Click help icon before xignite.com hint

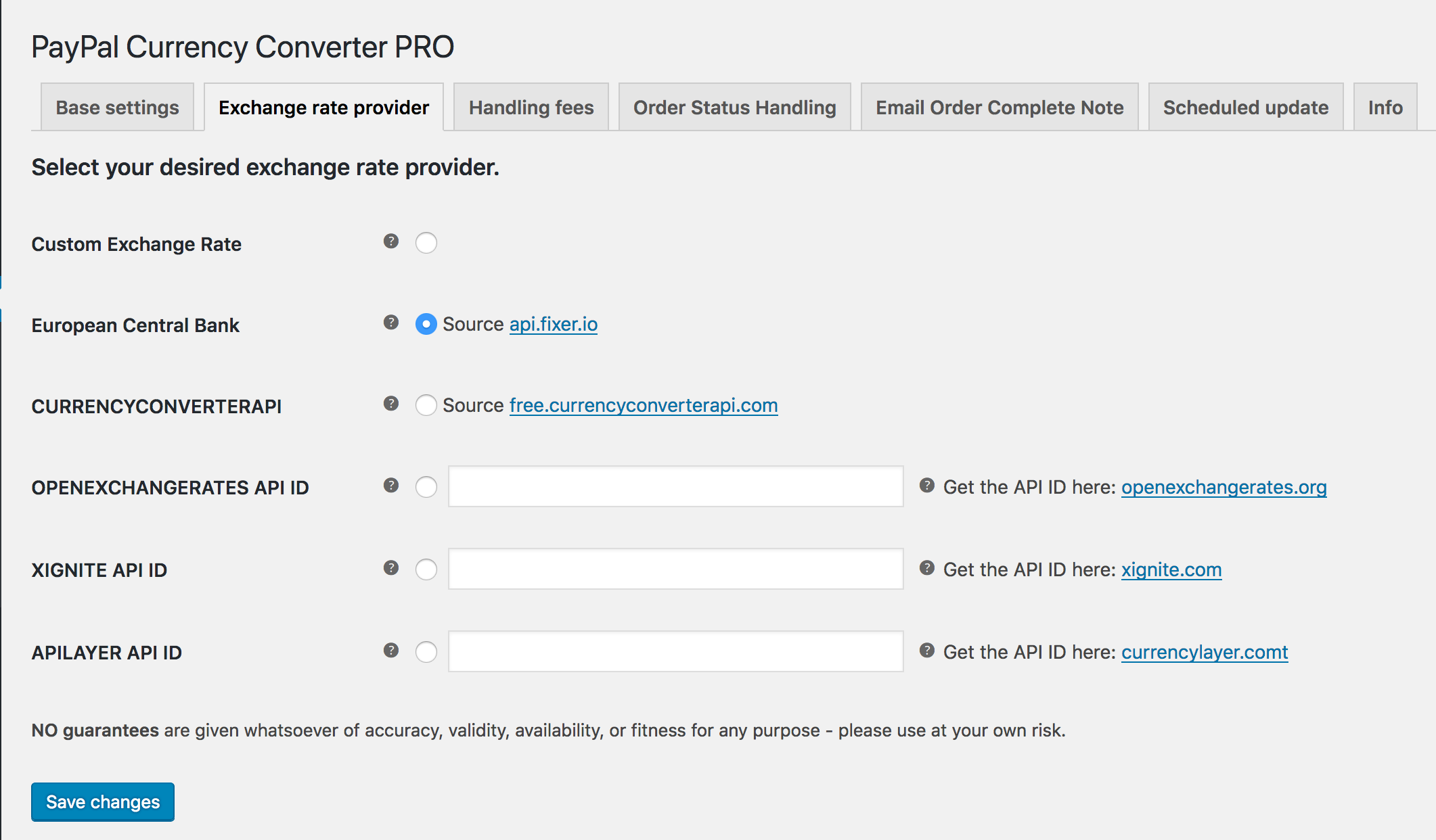pos(927,568)
